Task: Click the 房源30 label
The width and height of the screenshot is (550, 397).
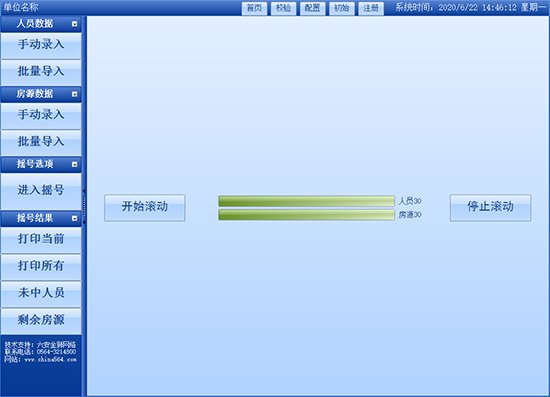Action: pos(409,215)
